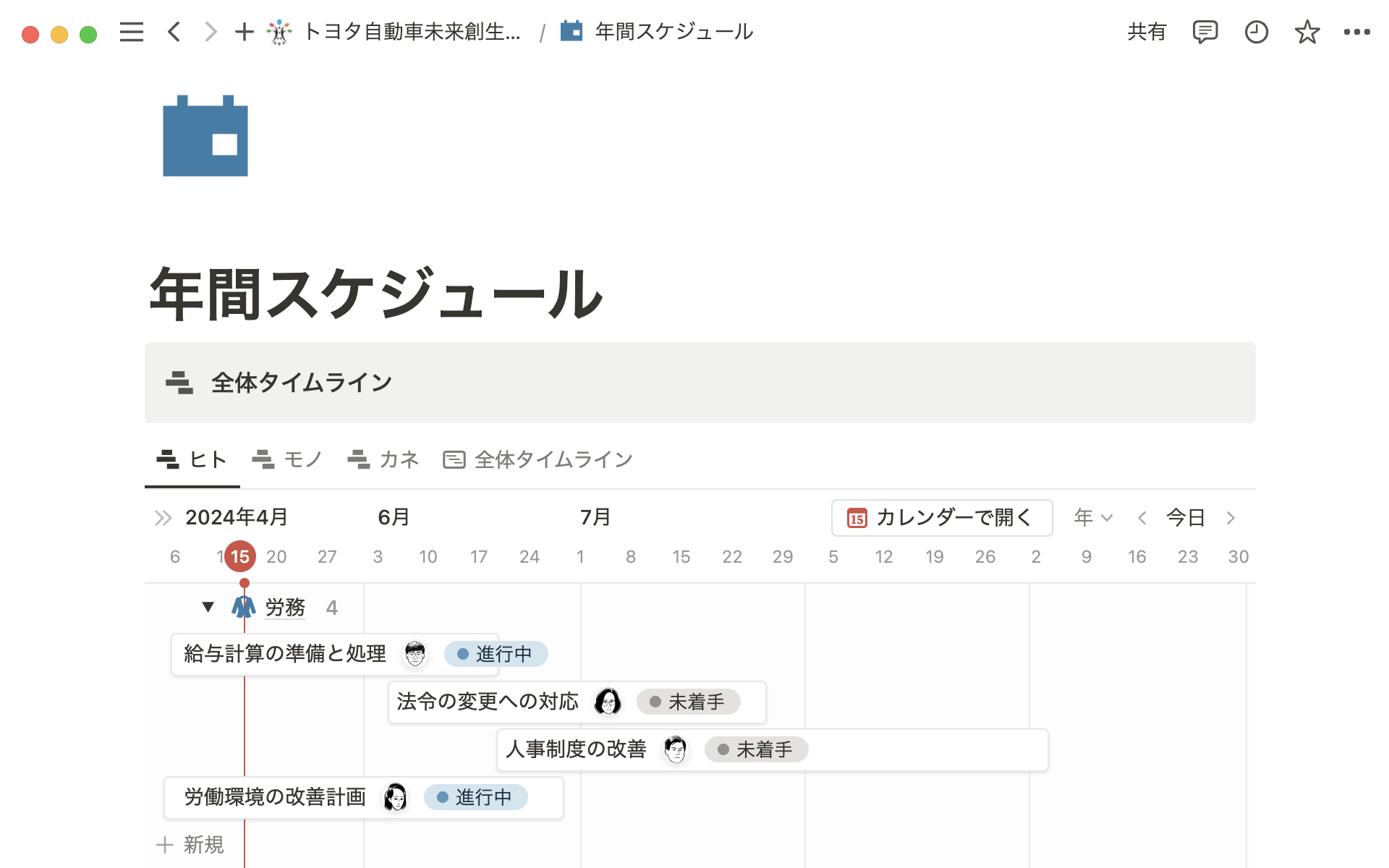Add a new entry via 新規
1389x868 pixels.
click(190, 845)
